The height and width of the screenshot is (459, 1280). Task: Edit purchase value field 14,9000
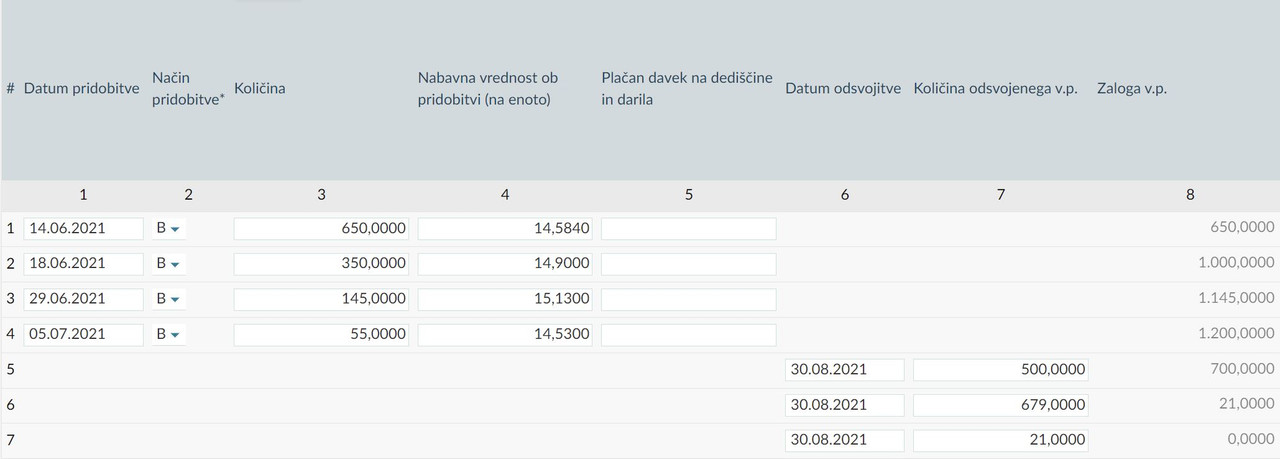(x=505, y=264)
